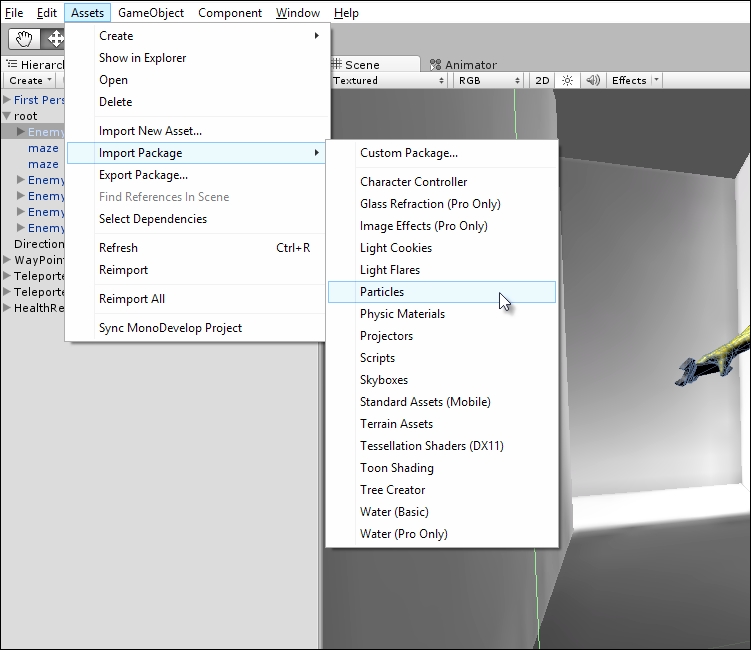Open the Create submenu in Assets

pos(197,36)
